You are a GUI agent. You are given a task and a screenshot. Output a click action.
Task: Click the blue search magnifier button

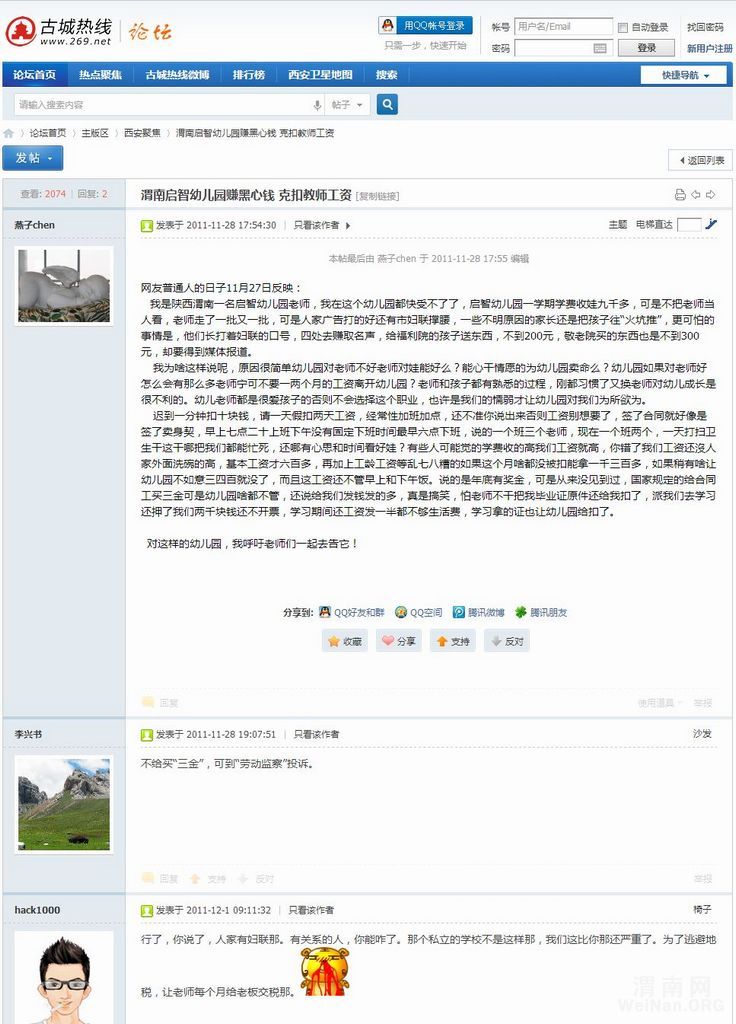point(387,104)
